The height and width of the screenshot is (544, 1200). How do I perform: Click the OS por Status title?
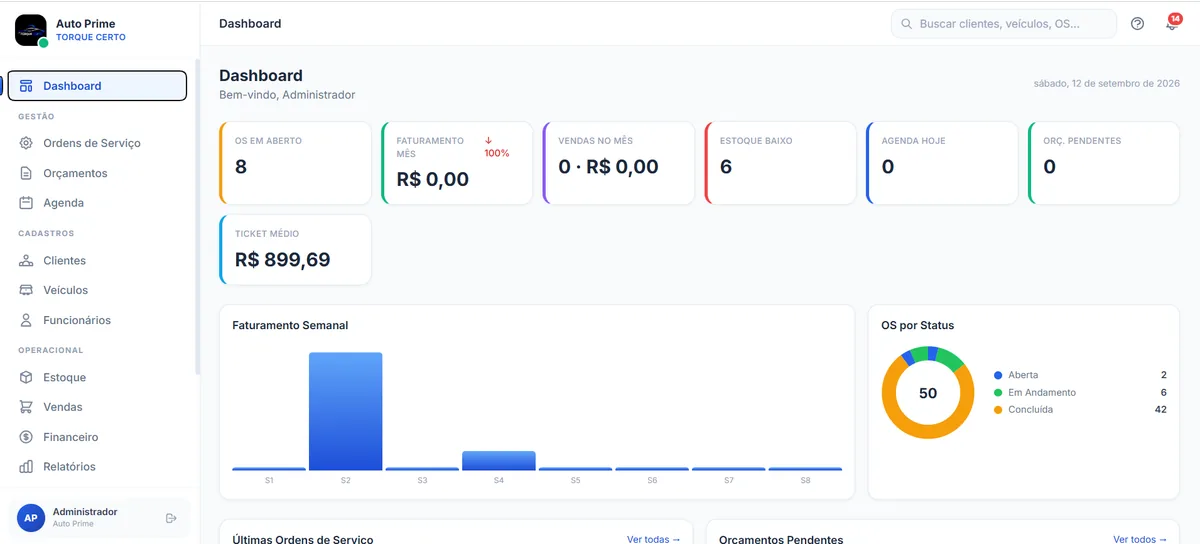coord(917,325)
